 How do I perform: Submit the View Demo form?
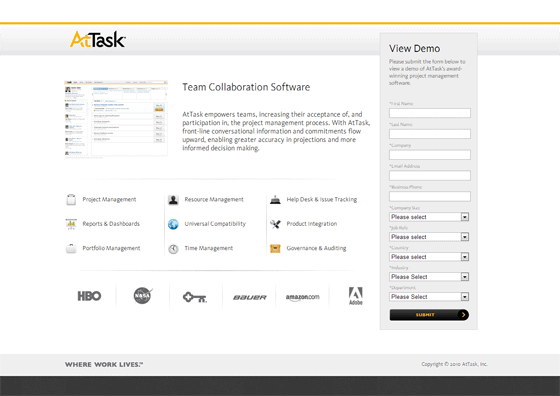pos(429,315)
